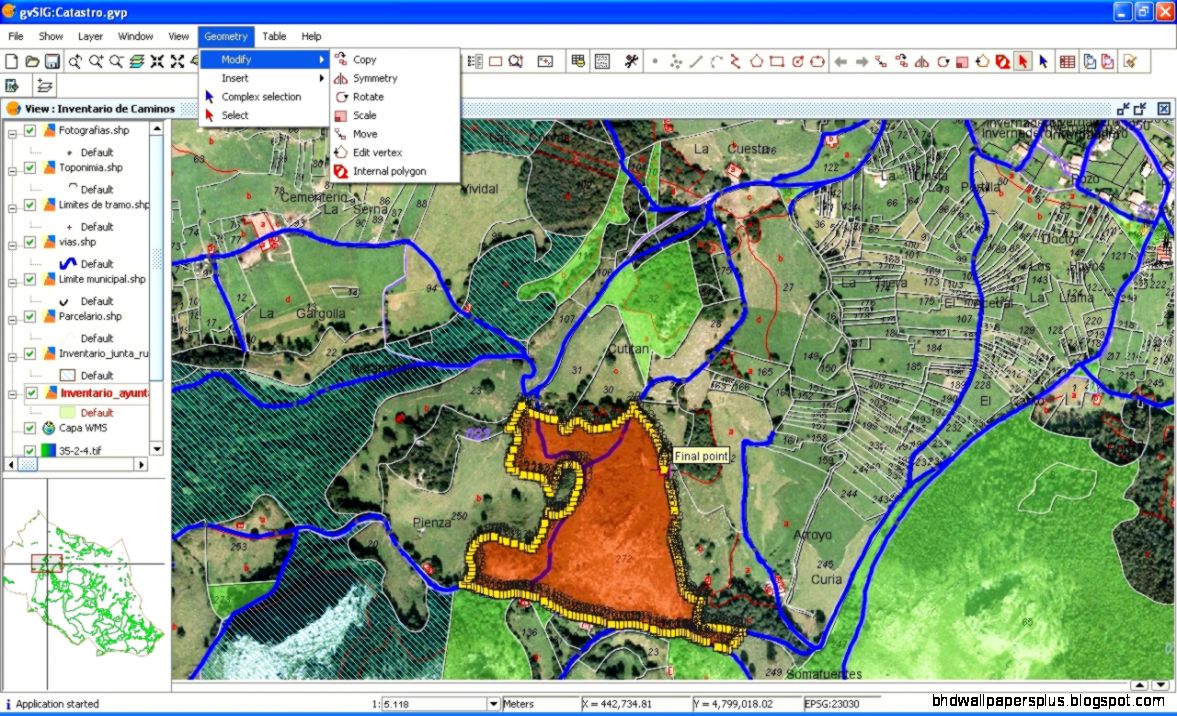
Task: Choose Edit vertex from the Modify submenu
Action: pos(376,152)
